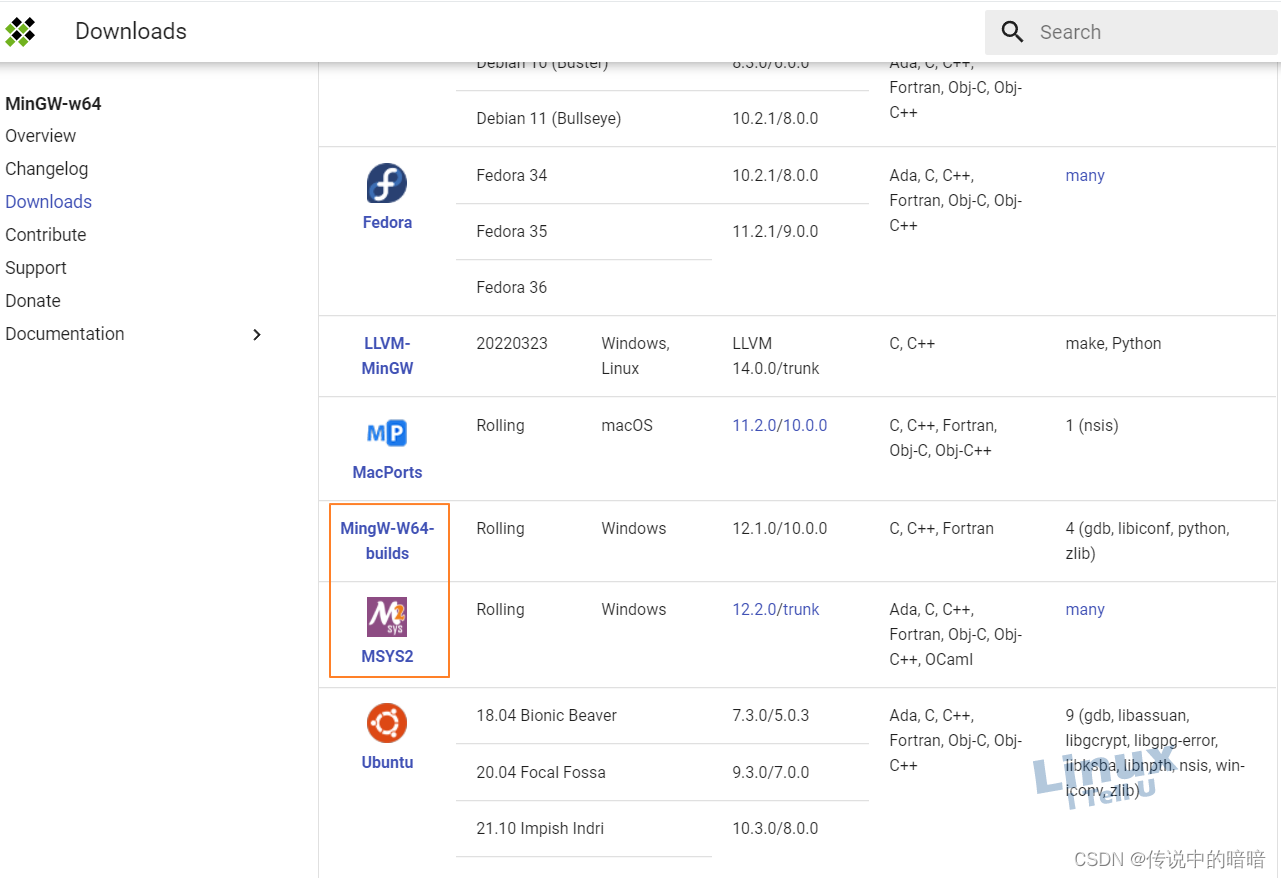Open the MacPorts text link
The height and width of the screenshot is (878, 1281).
387,472
